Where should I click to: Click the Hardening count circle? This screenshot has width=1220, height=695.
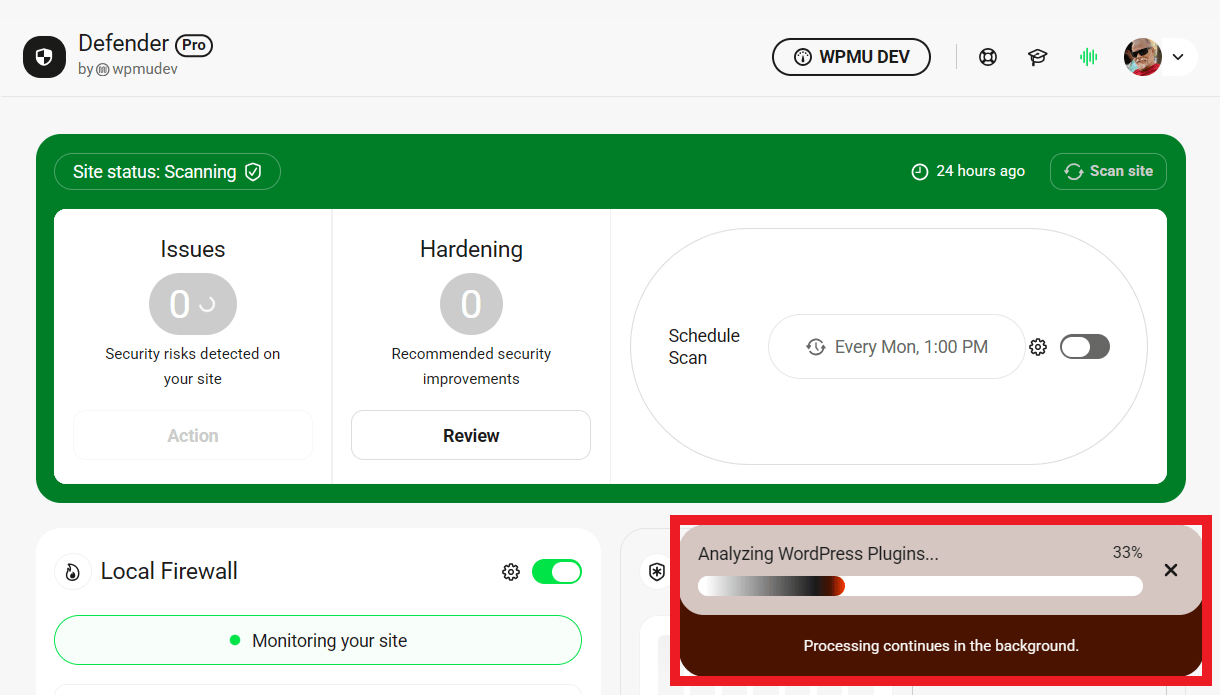coord(471,304)
